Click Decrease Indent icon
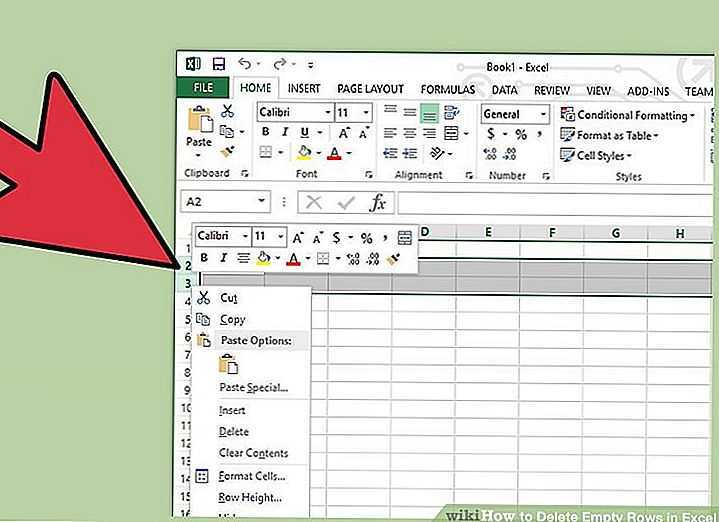This screenshot has height=522, width=719. pos(390,153)
